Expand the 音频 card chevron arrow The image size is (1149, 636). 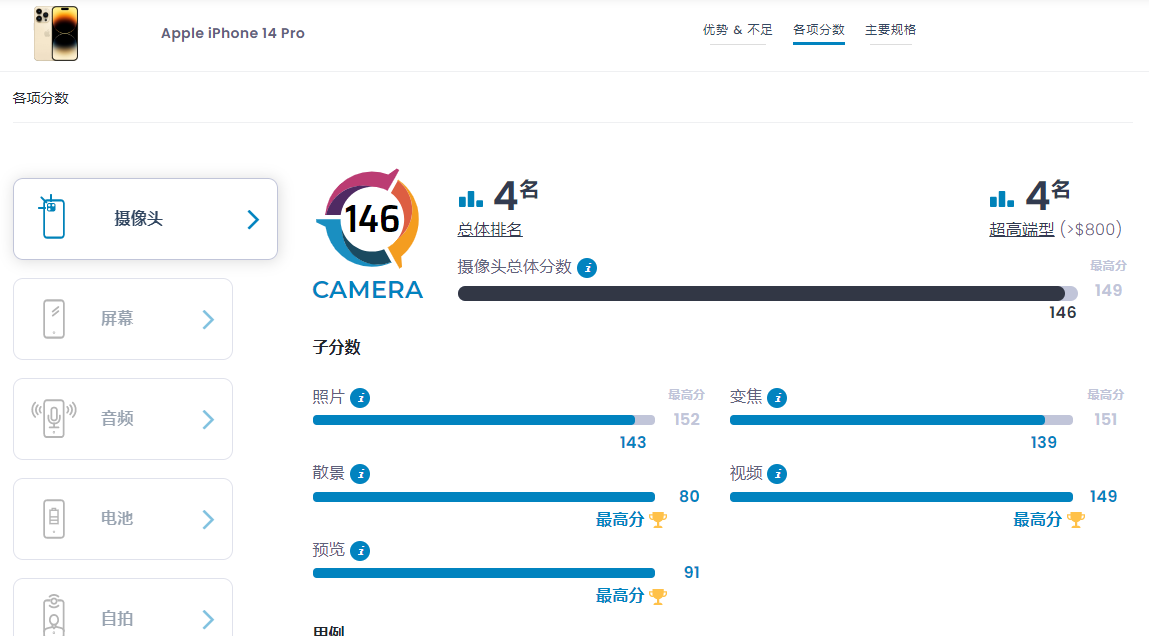click(x=208, y=419)
